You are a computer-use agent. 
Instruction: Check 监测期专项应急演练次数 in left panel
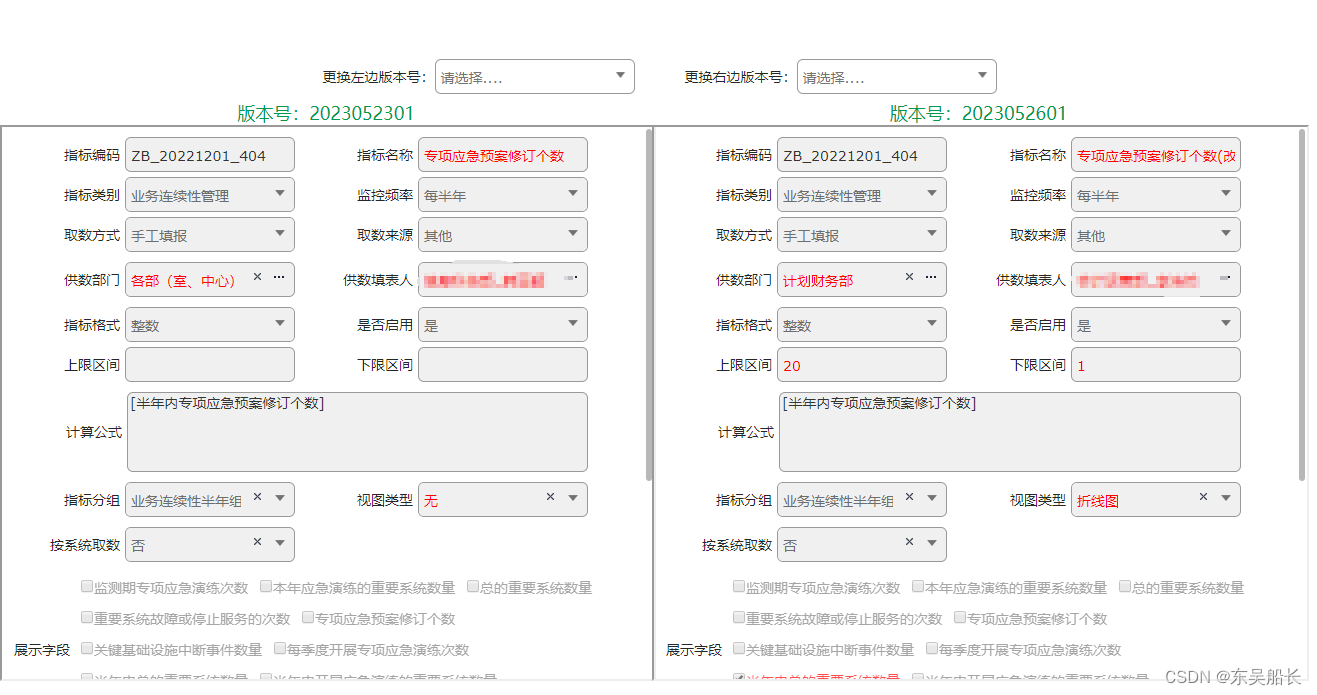tap(87, 586)
